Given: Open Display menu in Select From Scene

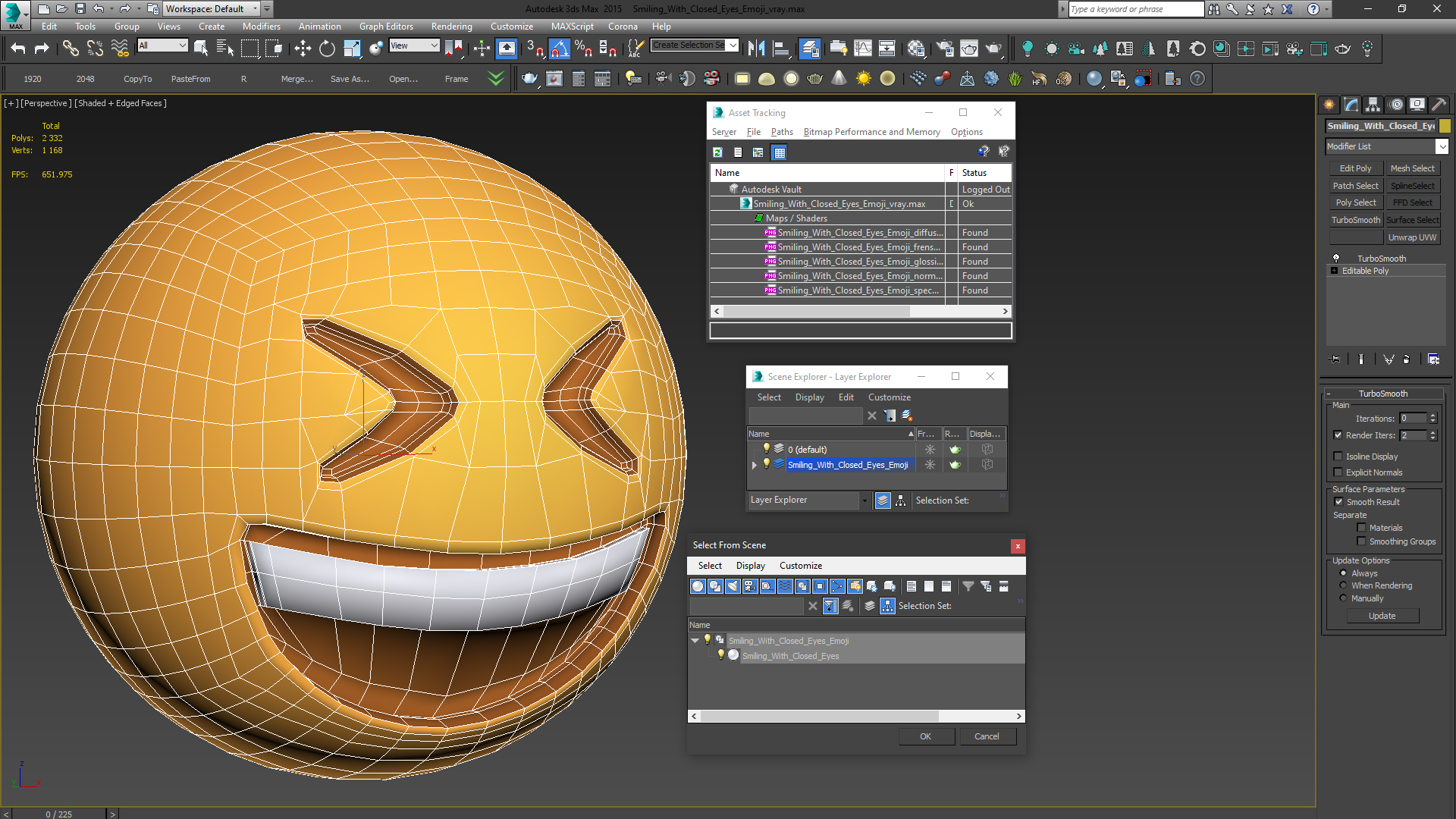Looking at the screenshot, I should [750, 566].
